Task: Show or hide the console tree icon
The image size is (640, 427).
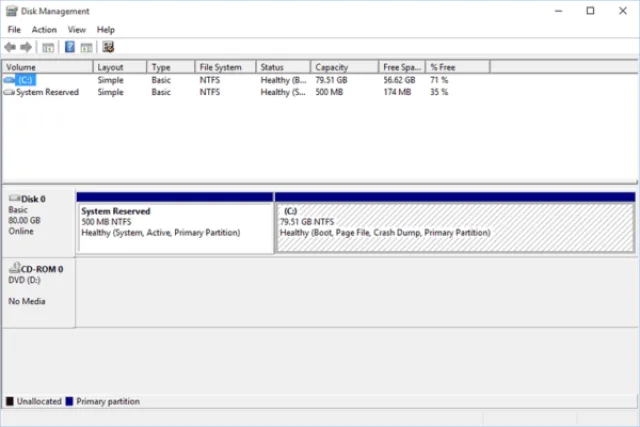Action: point(48,47)
